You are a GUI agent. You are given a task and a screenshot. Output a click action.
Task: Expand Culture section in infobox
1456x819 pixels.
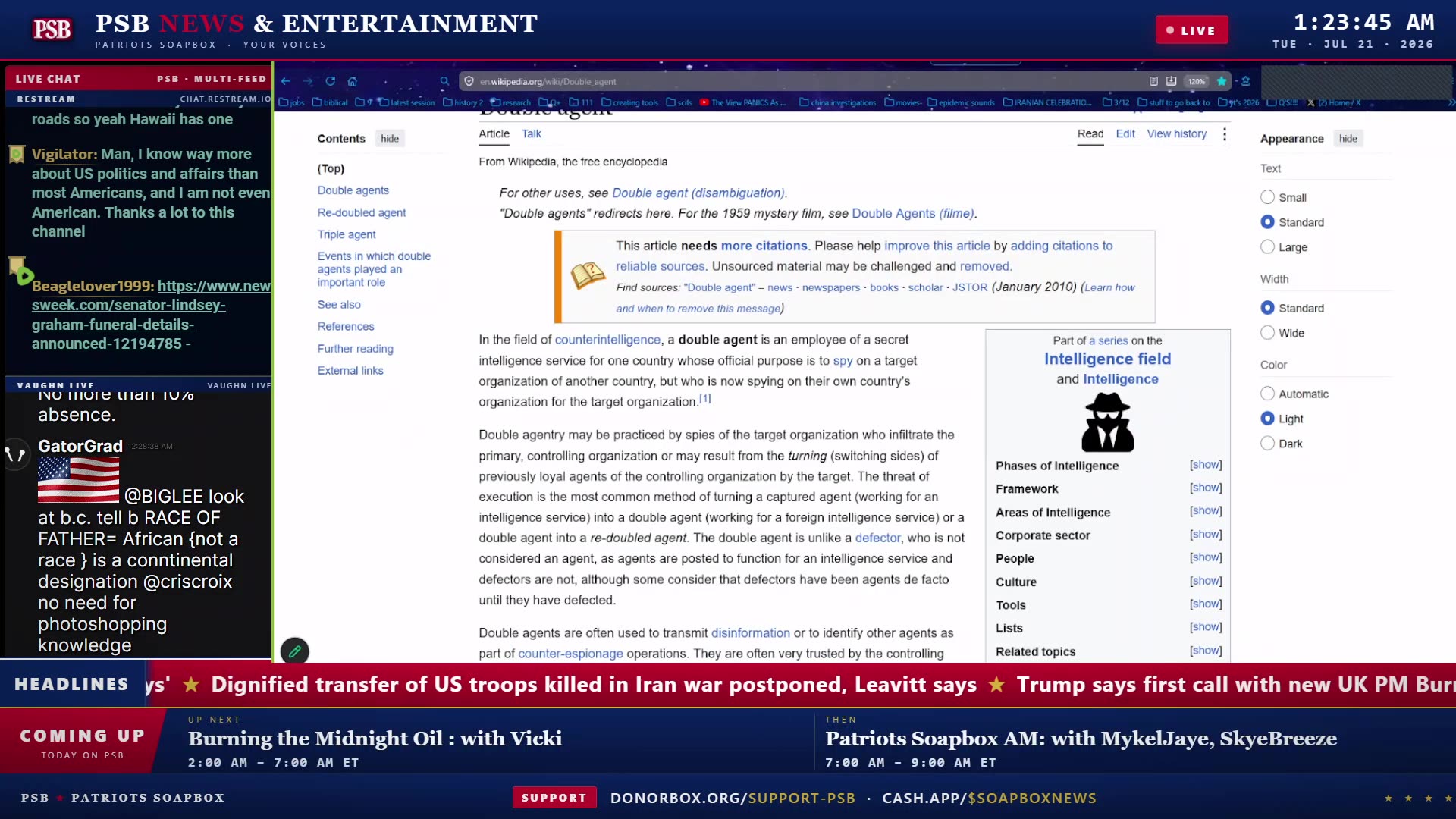click(x=1206, y=581)
